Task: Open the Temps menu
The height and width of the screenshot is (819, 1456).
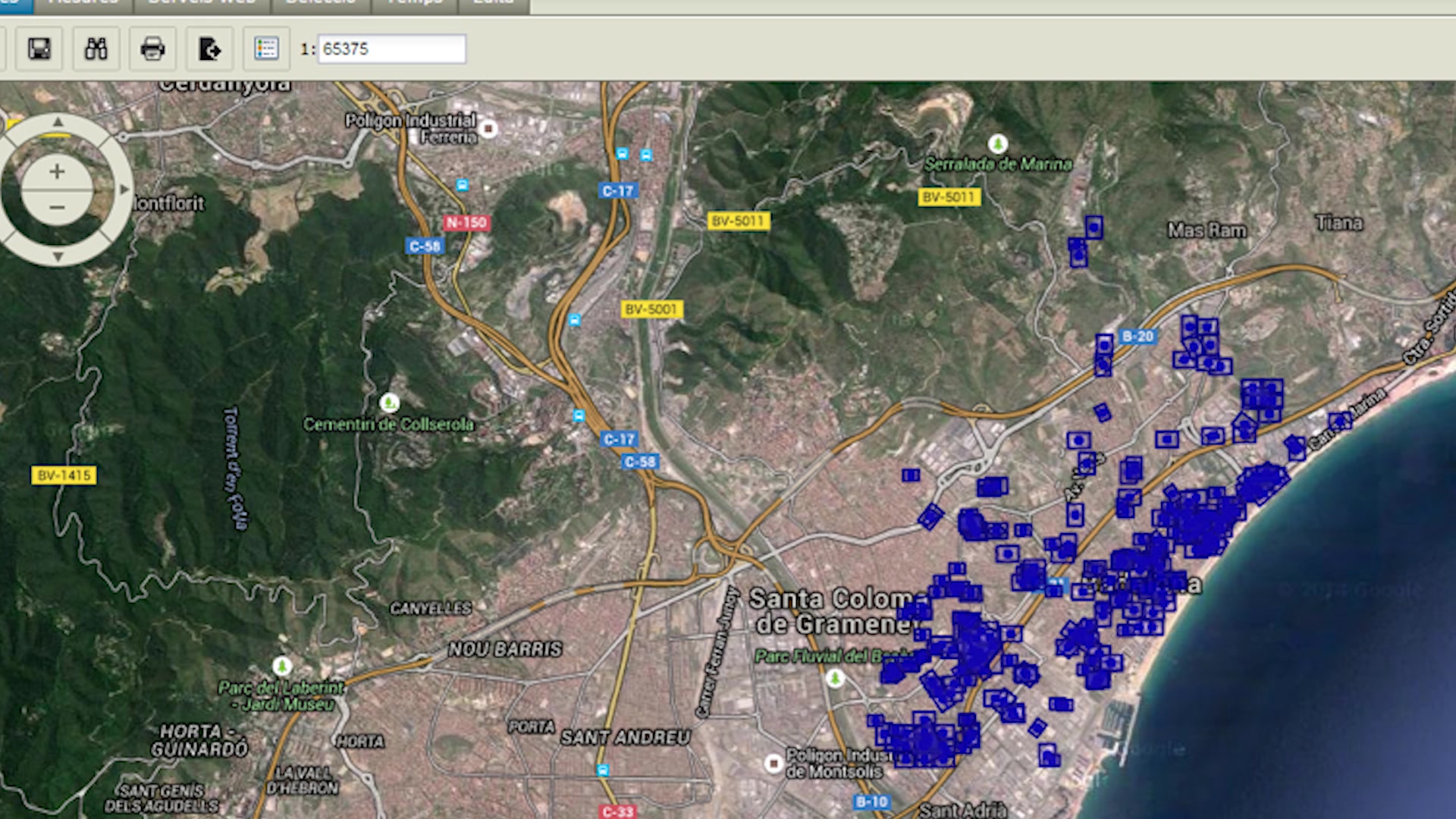Action: click(415, 3)
